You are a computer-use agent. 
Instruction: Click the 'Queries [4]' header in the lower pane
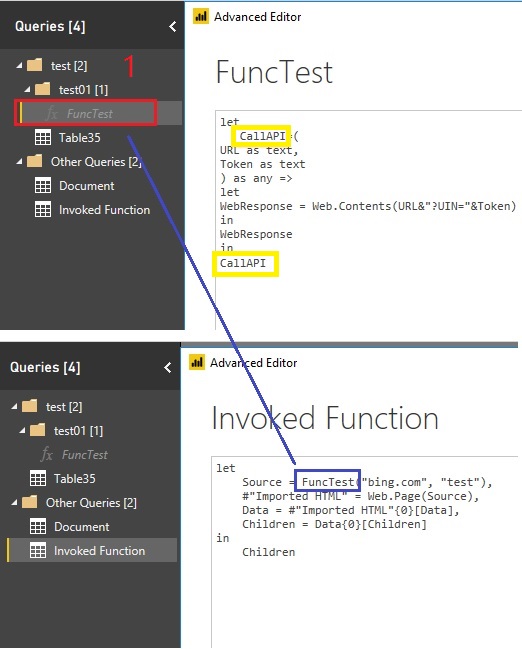[x=45, y=368]
